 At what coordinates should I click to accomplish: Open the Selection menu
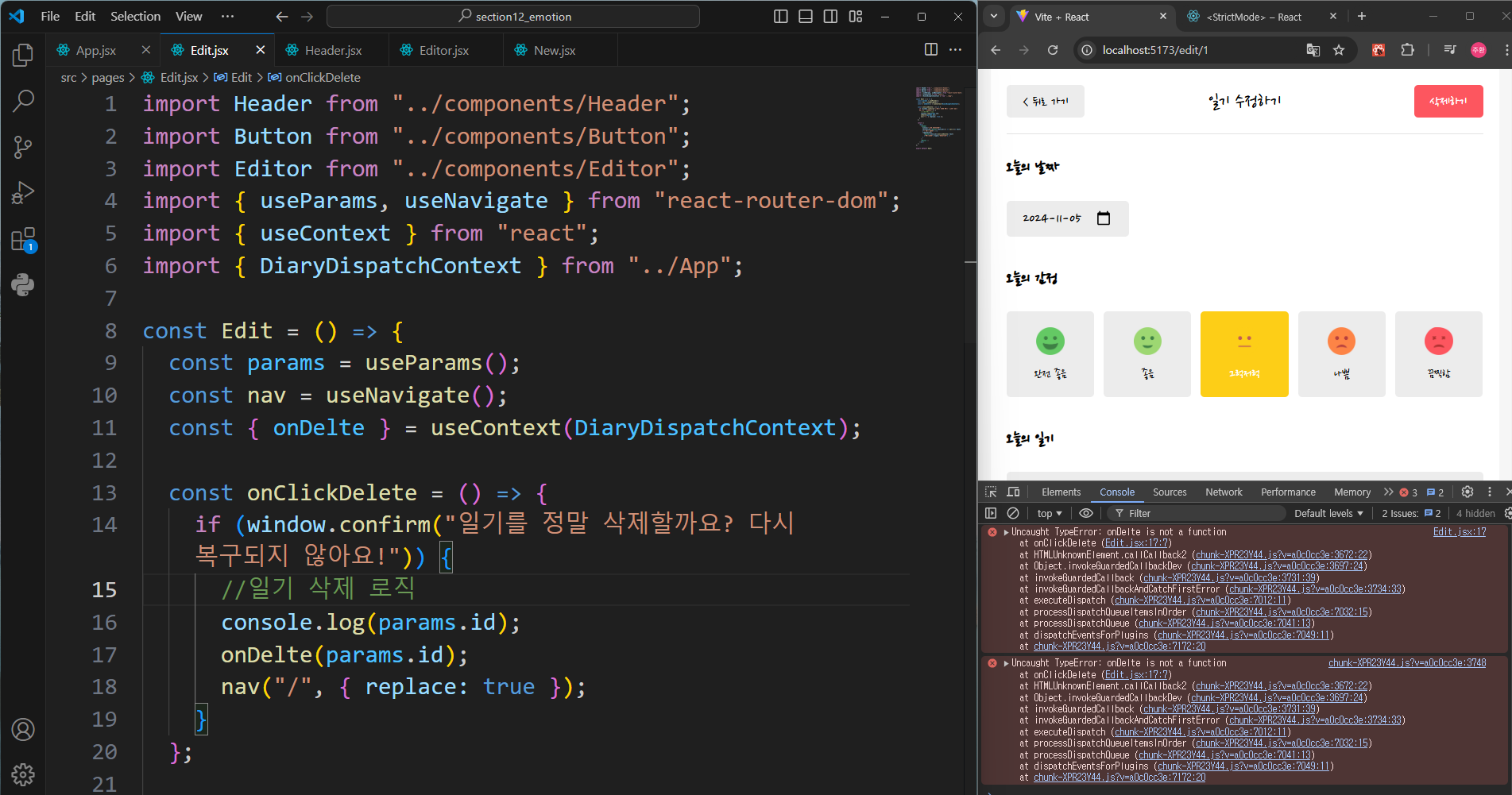(x=135, y=16)
